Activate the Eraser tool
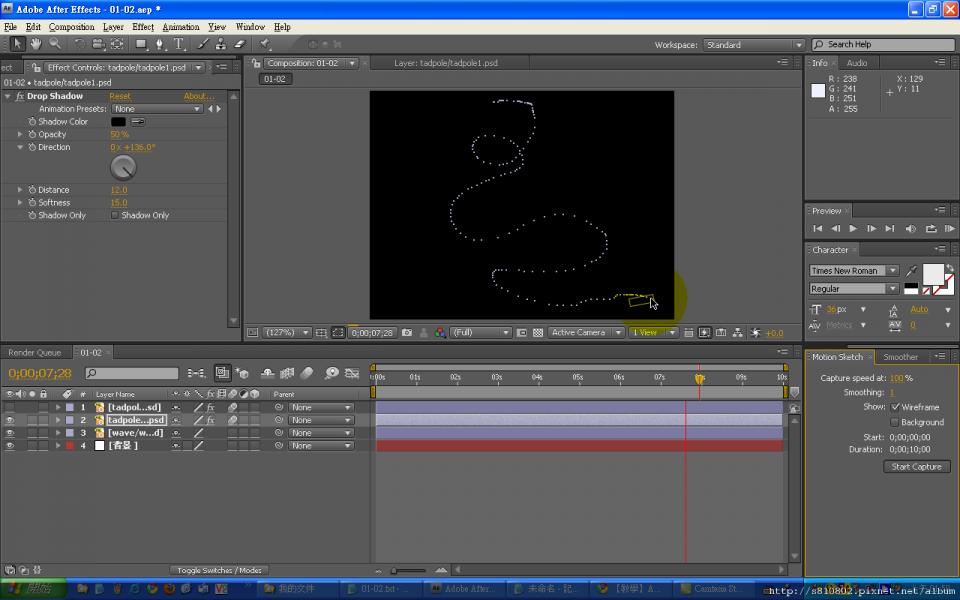 [240, 44]
